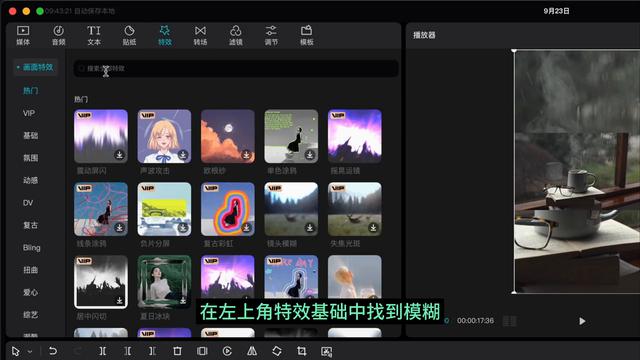Split the clip at playhead
The height and width of the screenshot is (360, 640).
tap(102, 351)
